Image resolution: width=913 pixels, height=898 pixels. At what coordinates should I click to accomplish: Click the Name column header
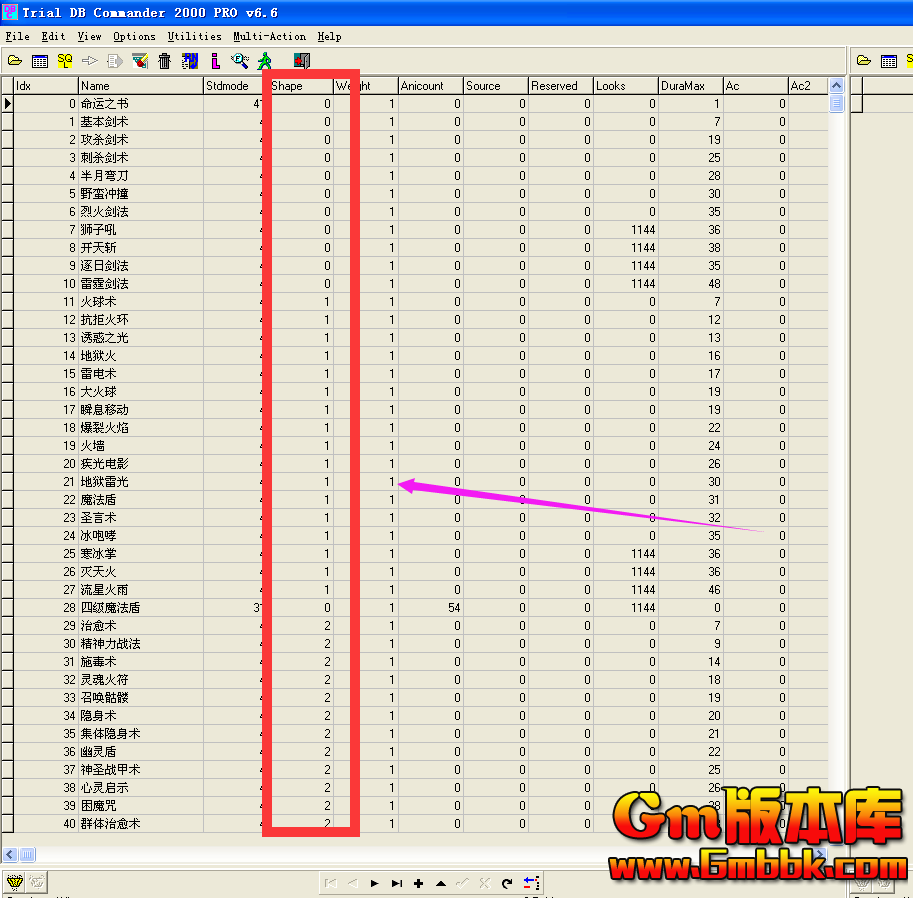[138, 86]
